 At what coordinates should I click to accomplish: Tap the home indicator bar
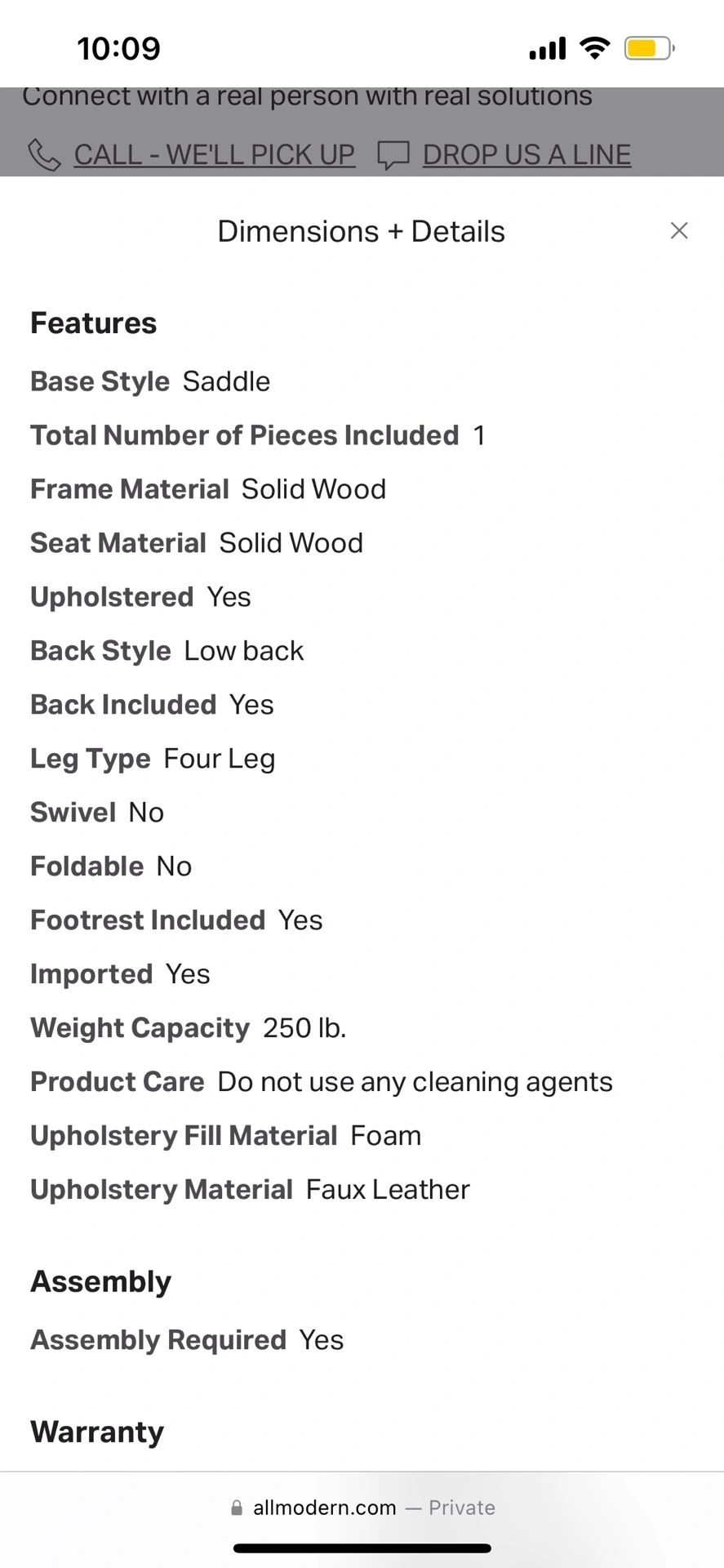point(362,1548)
